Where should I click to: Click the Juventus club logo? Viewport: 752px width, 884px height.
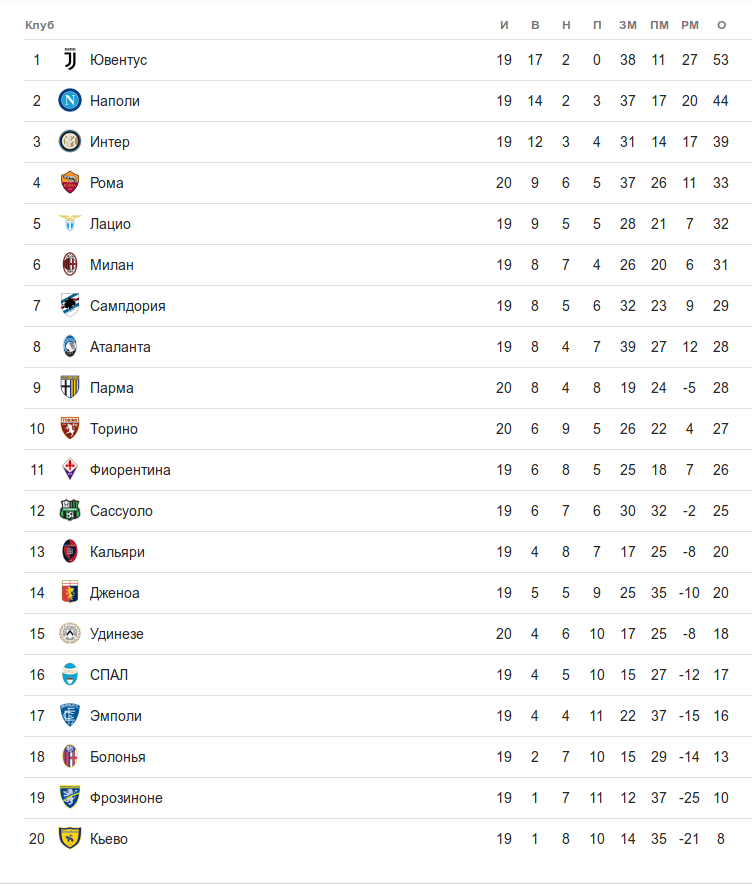[70, 60]
